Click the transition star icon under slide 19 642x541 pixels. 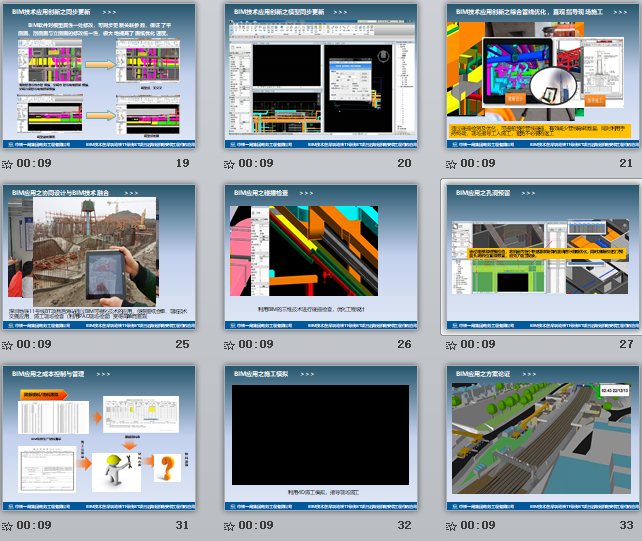click(x=8, y=164)
